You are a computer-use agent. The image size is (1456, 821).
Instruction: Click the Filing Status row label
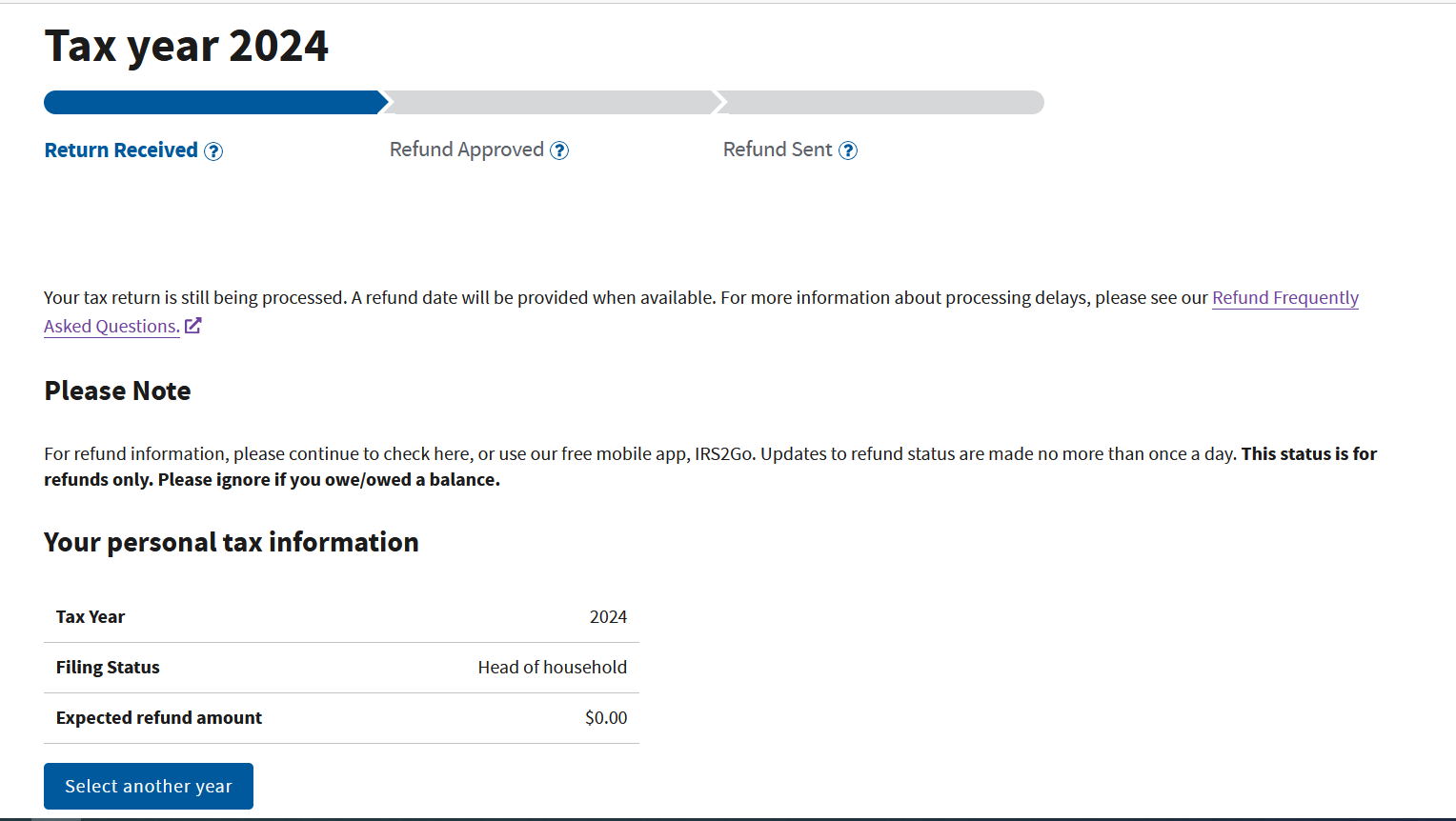108,668
